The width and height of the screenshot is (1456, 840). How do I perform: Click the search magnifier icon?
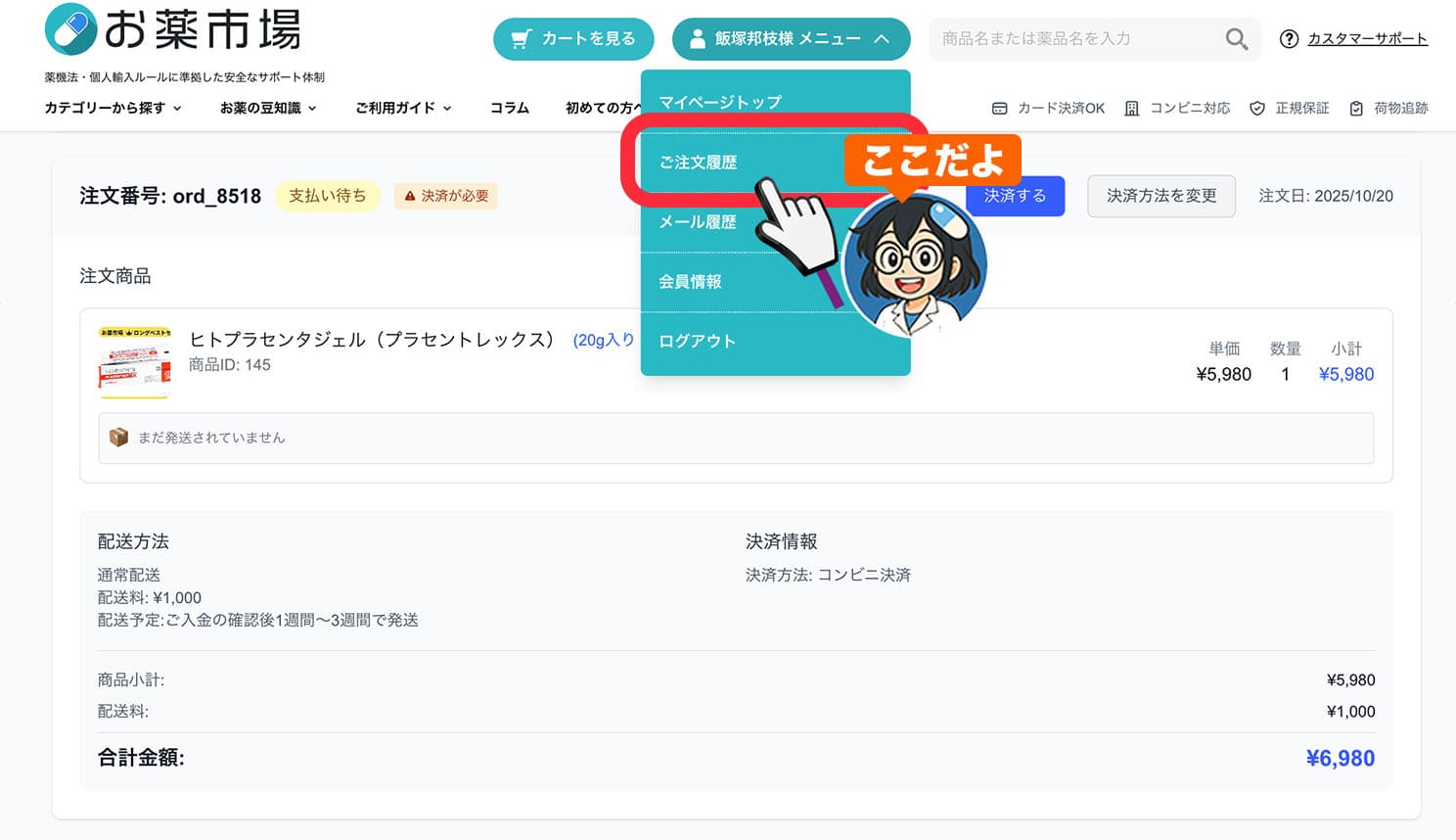pyautogui.click(x=1235, y=38)
